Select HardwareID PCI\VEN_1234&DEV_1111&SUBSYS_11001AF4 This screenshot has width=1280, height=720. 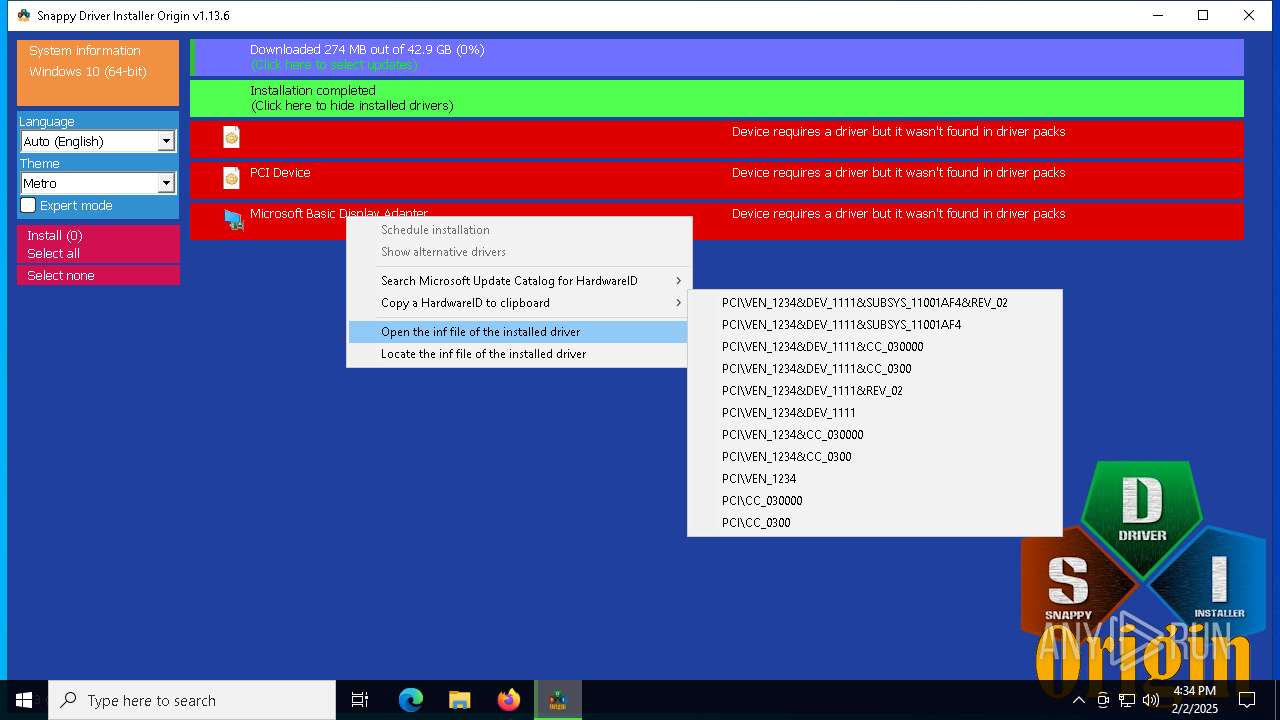click(875, 325)
